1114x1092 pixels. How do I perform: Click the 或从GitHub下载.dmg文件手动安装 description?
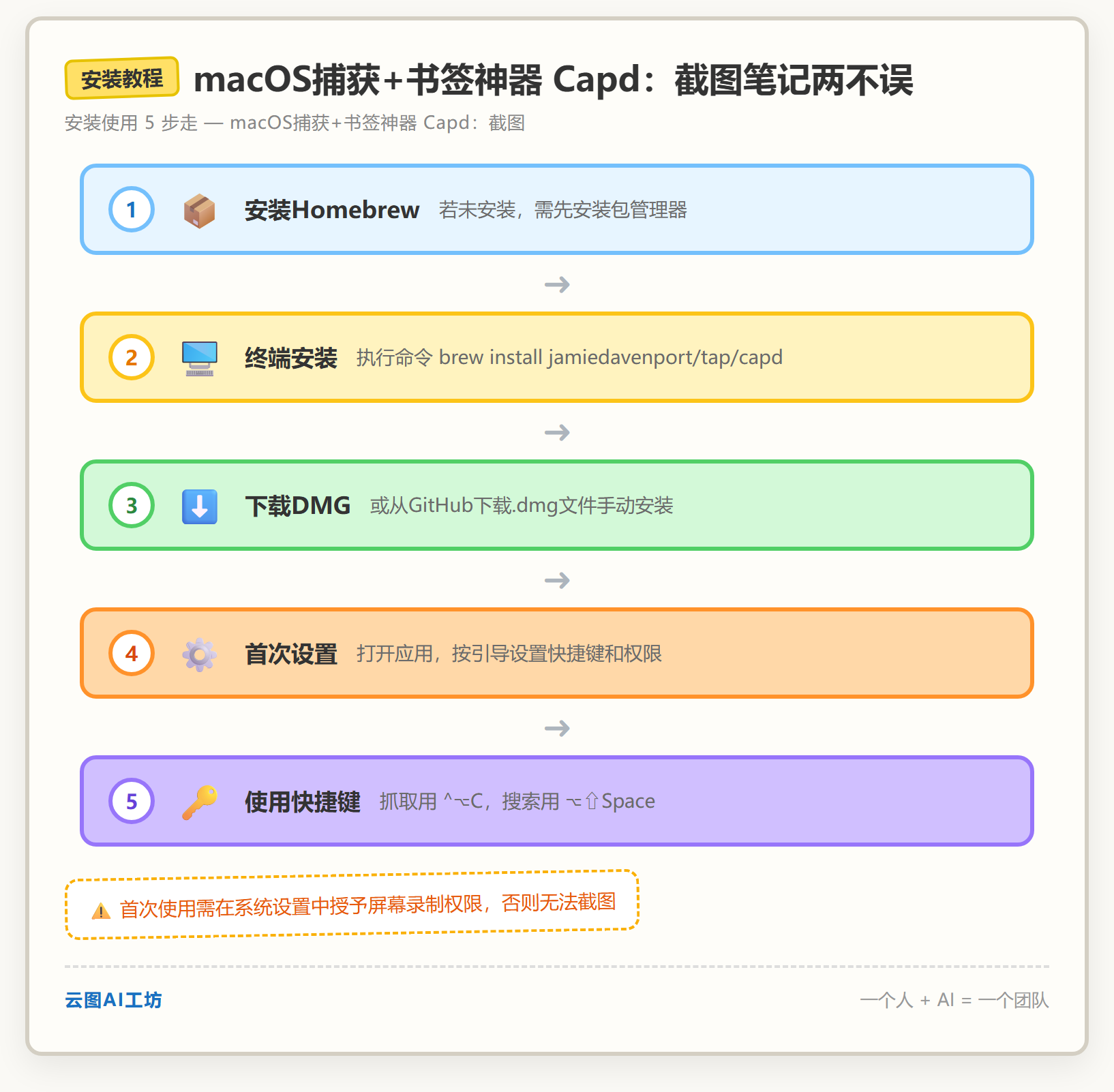[522, 506]
